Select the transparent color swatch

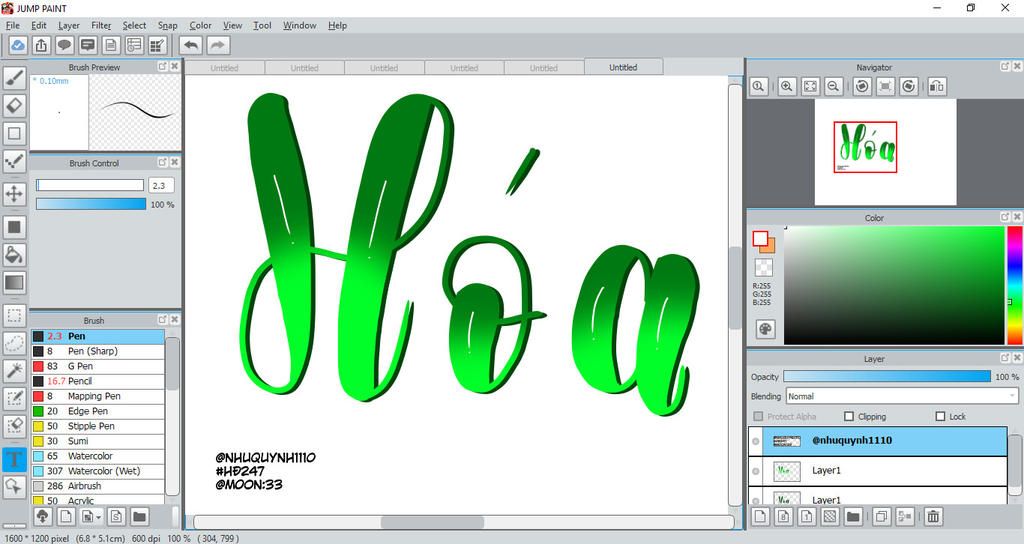click(763, 267)
